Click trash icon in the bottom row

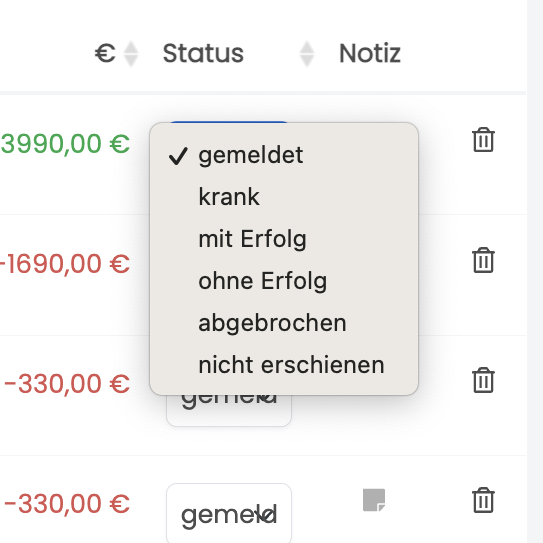click(x=483, y=500)
